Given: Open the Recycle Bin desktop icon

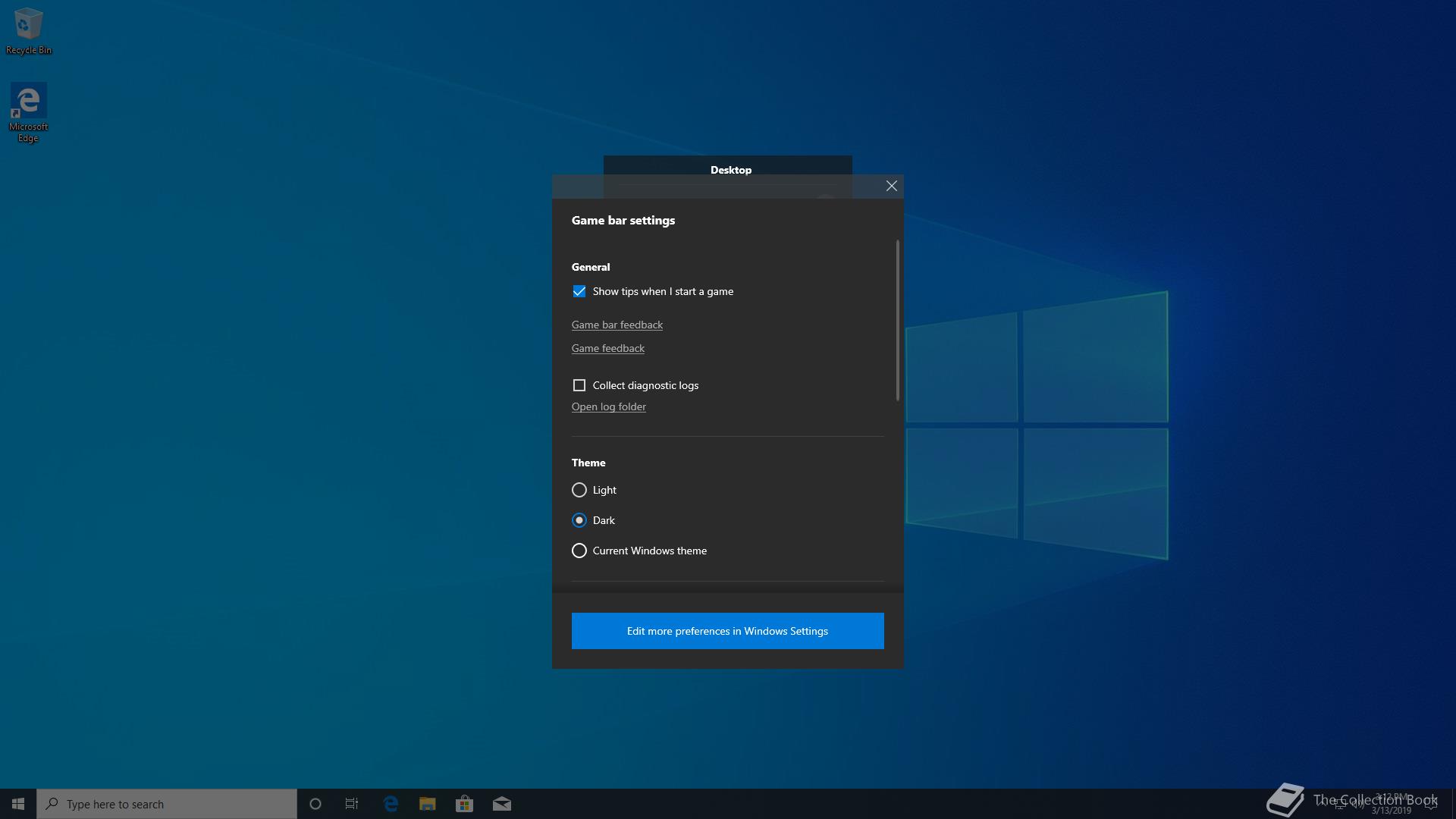Looking at the screenshot, I should tap(28, 30).
